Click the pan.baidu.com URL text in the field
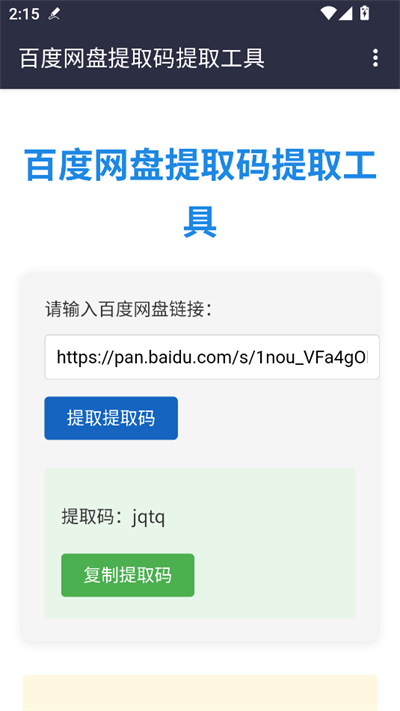Screen dimensions: 400x711 click(x=212, y=358)
